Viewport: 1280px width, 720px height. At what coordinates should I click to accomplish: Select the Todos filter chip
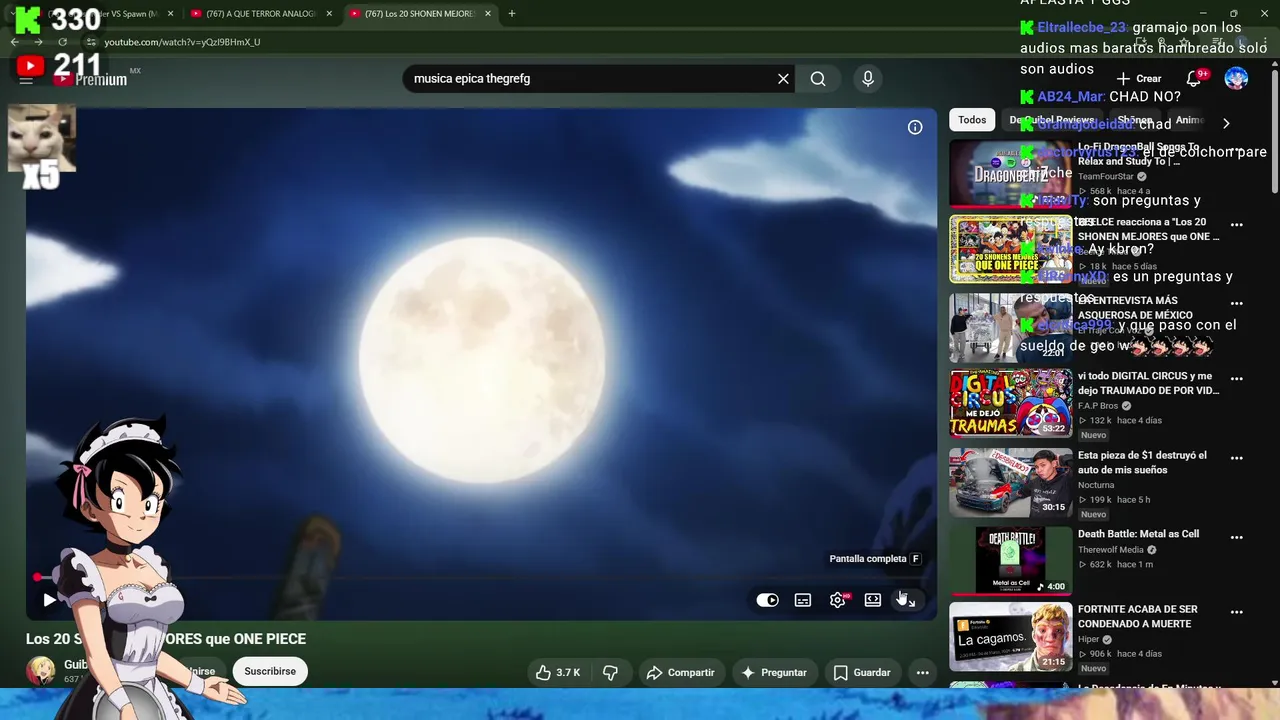tap(972, 120)
